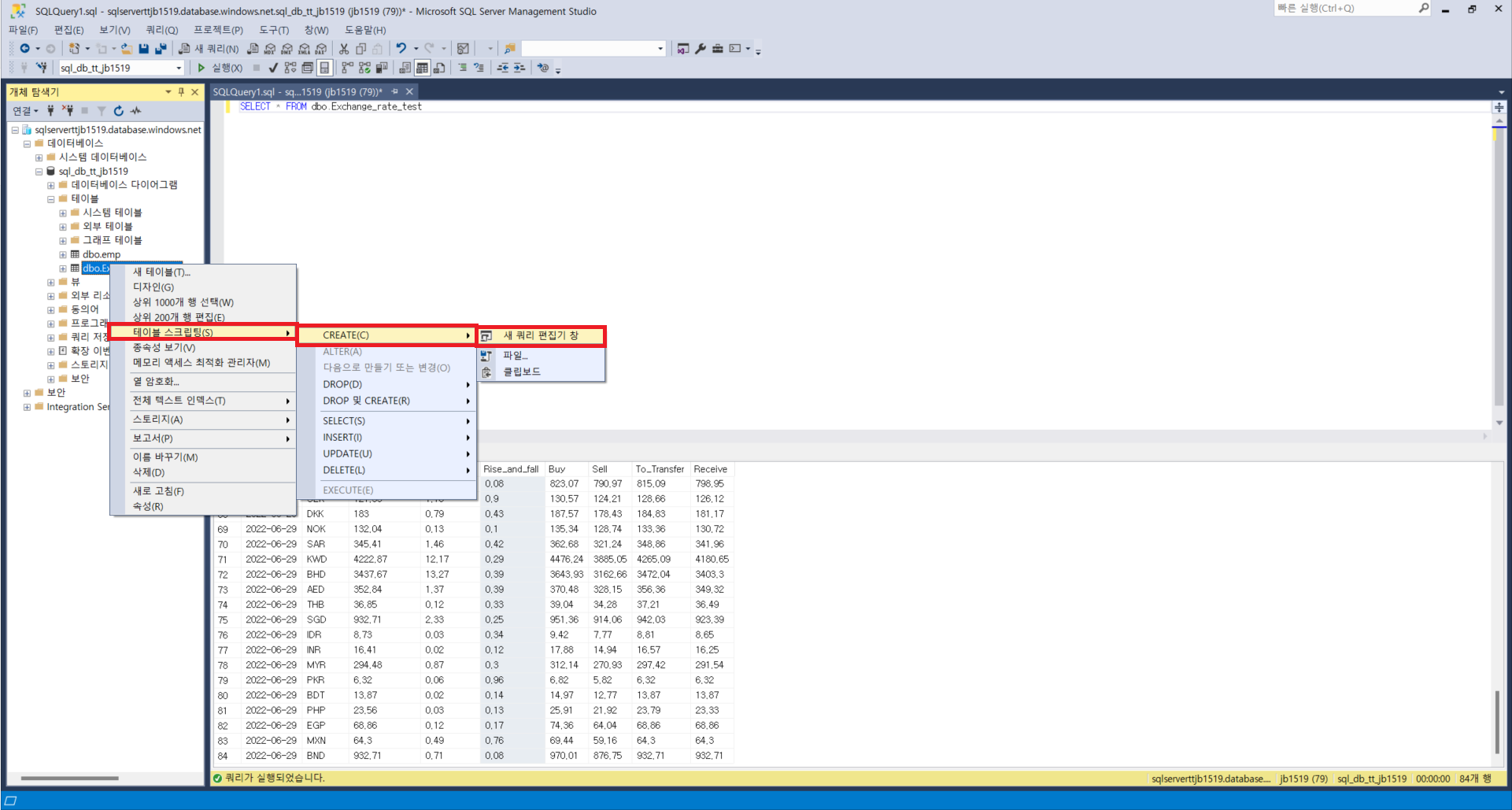Expand the 데이터베이스 다이어그램 folder

click(x=51, y=185)
